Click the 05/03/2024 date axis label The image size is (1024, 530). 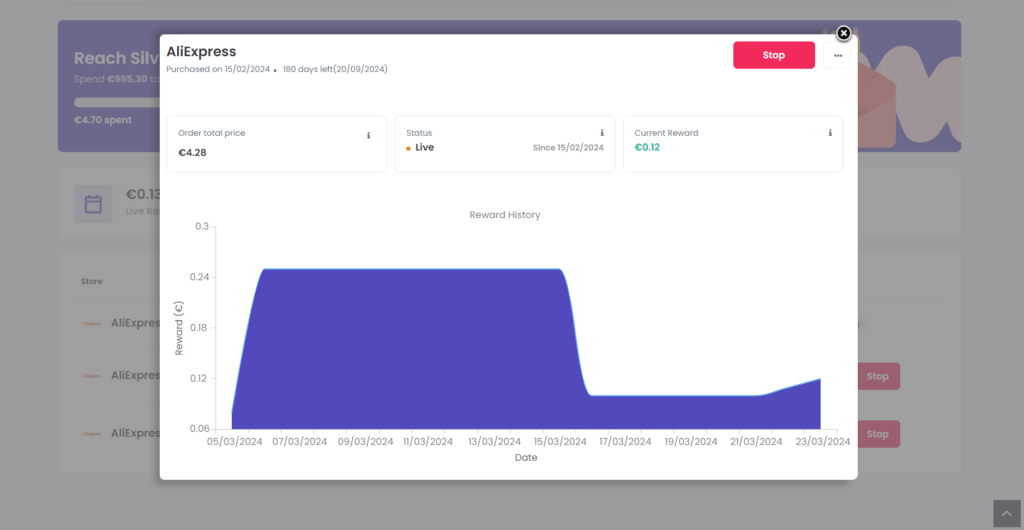pos(234,442)
